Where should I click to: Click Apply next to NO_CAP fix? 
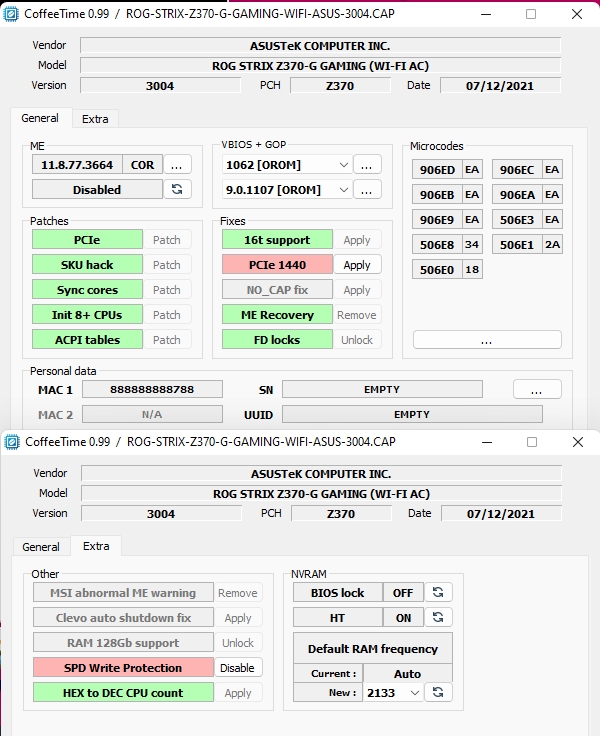pyautogui.click(x=357, y=290)
